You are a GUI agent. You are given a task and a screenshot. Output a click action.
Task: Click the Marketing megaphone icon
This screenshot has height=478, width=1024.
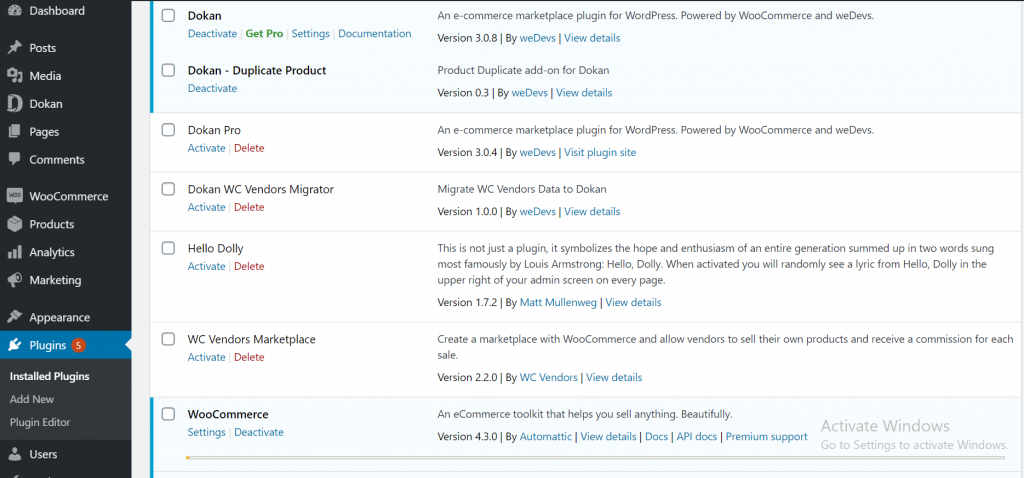14,280
